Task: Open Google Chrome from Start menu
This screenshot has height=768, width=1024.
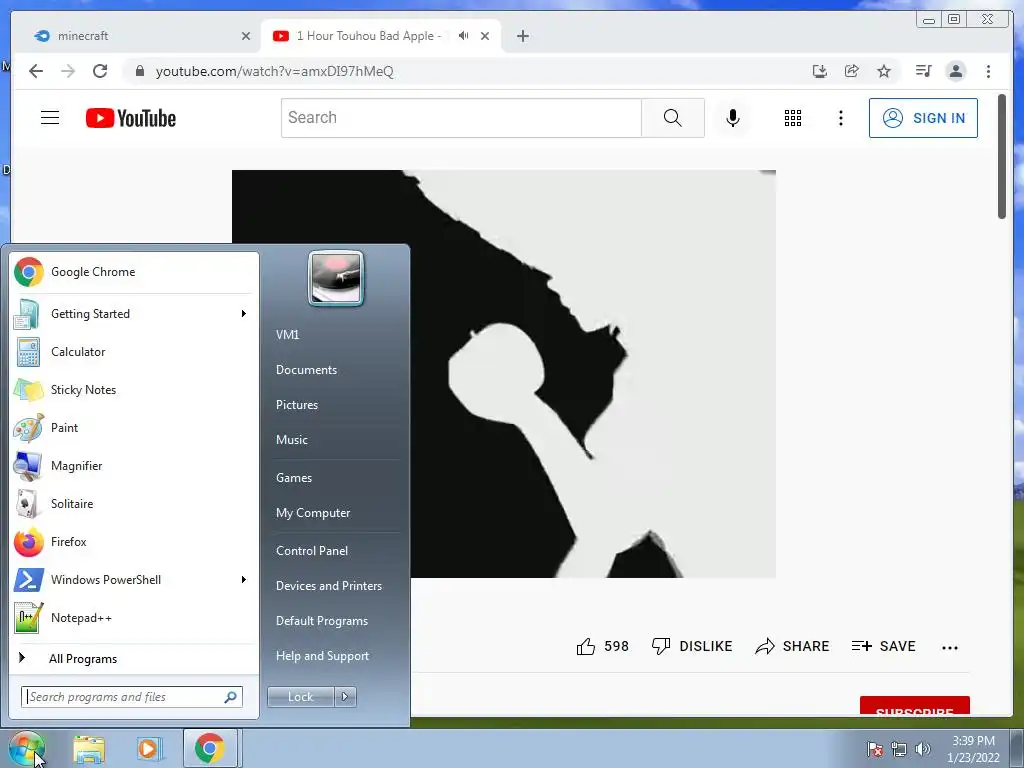Action: (x=134, y=272)
